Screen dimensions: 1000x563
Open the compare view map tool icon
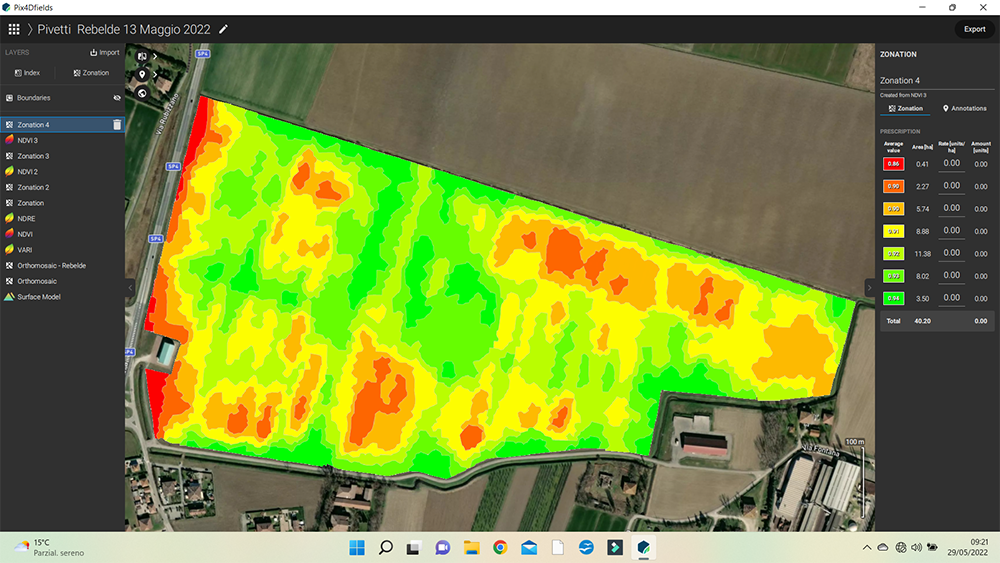(x=142, y=56)
